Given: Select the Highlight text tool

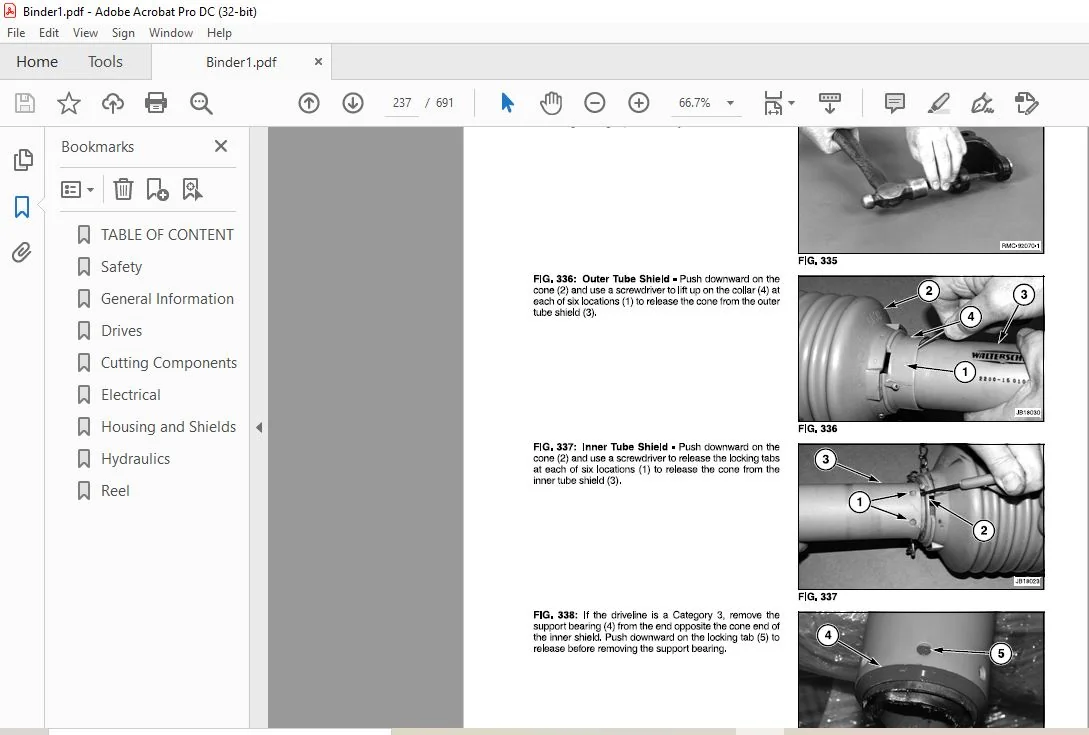Looking at the screenshot, I should click(938, 103).
